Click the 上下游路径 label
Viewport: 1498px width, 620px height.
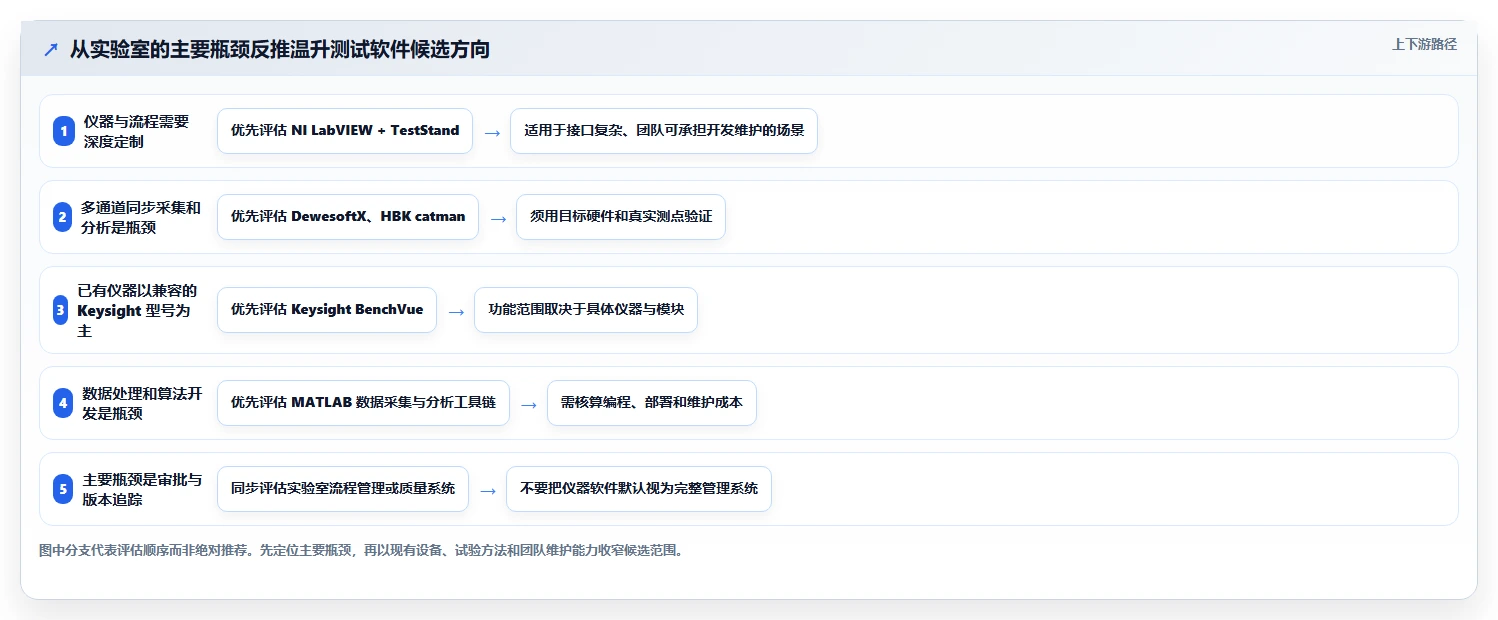click(x=1424, y=44)
